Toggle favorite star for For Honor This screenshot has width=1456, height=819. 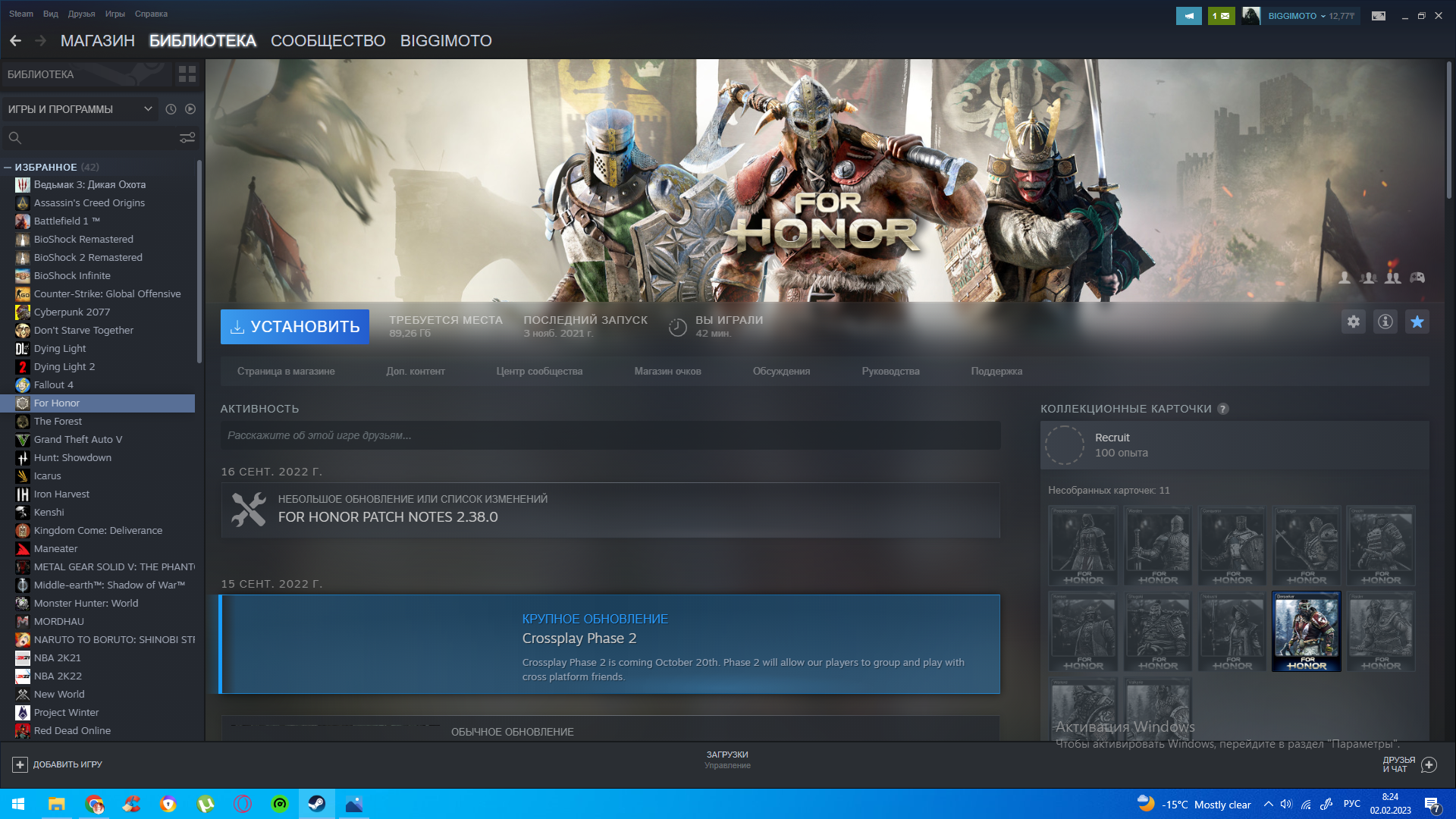[x=1417, y=322]
